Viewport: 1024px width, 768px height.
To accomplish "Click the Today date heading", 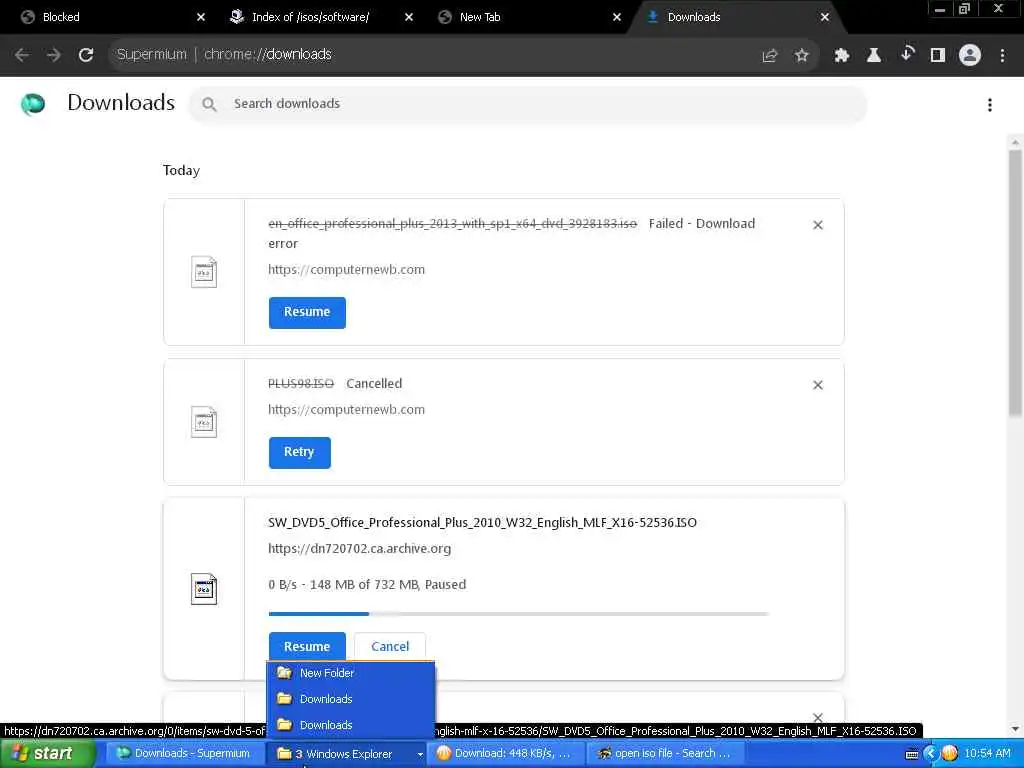I will (x=182, y=170).
